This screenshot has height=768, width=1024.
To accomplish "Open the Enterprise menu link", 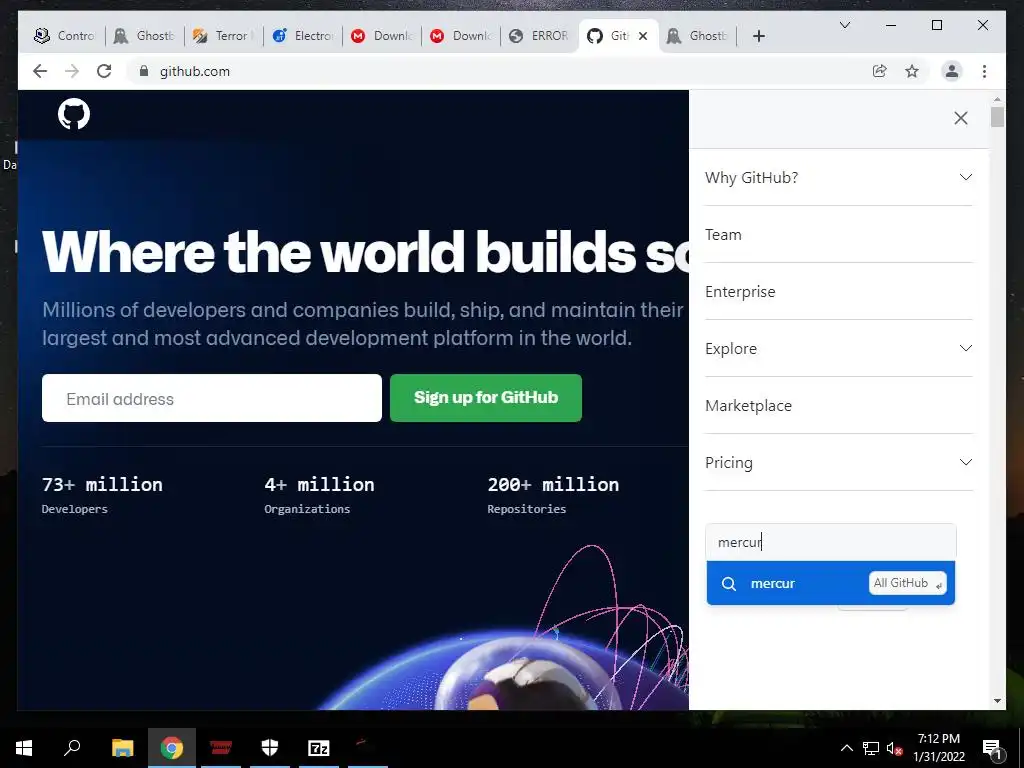I will 839,291.
